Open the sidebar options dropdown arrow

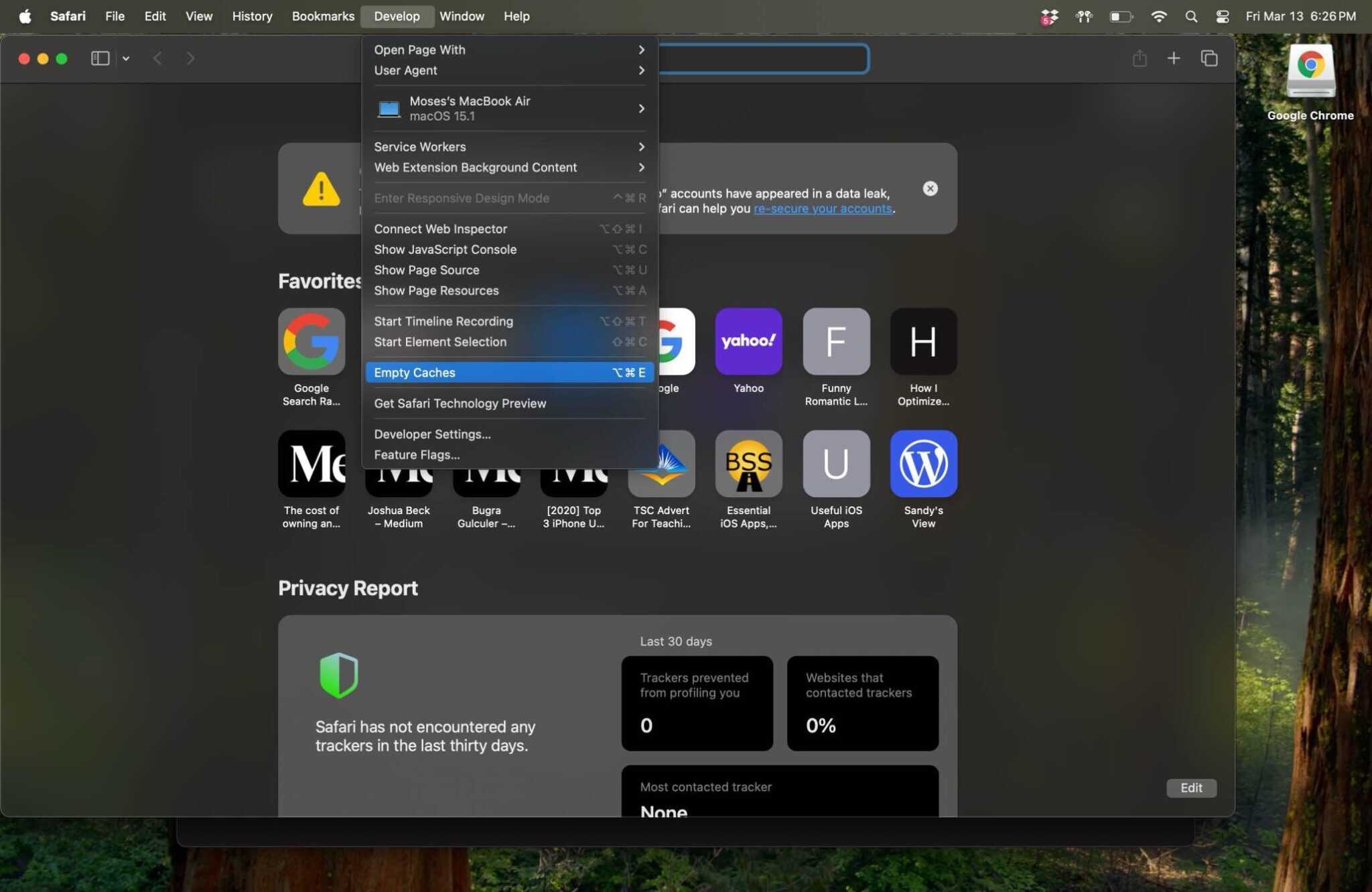click(x=126, y=58)
